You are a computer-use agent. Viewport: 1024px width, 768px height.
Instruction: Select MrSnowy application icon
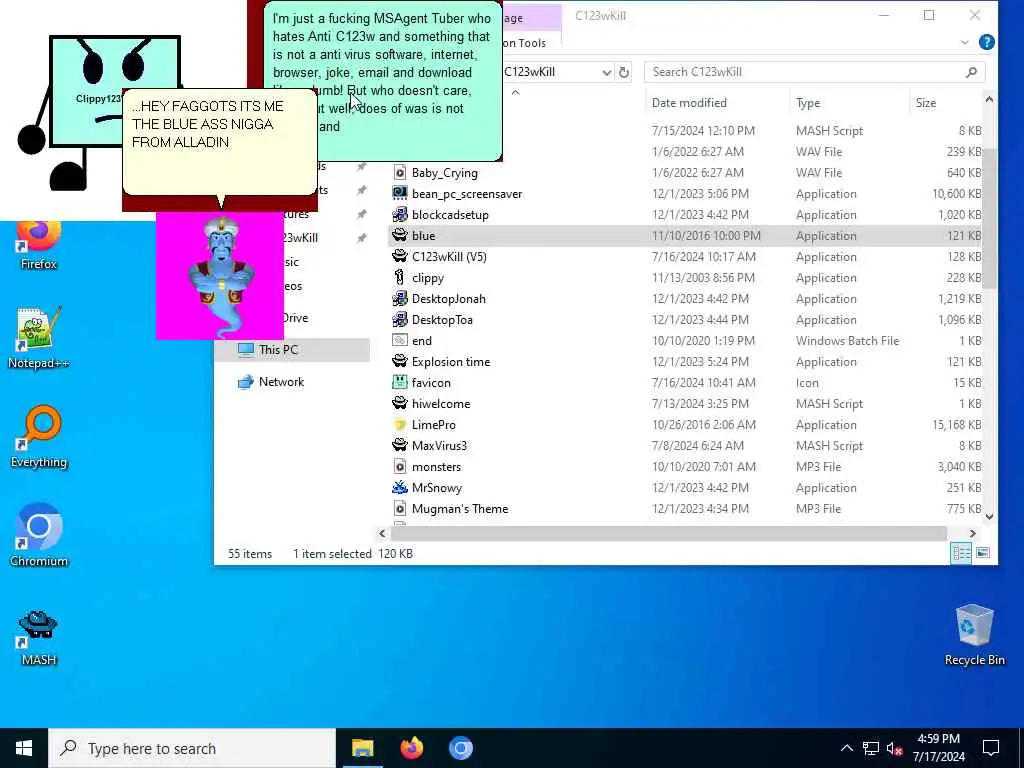click(x=400, y=487)
